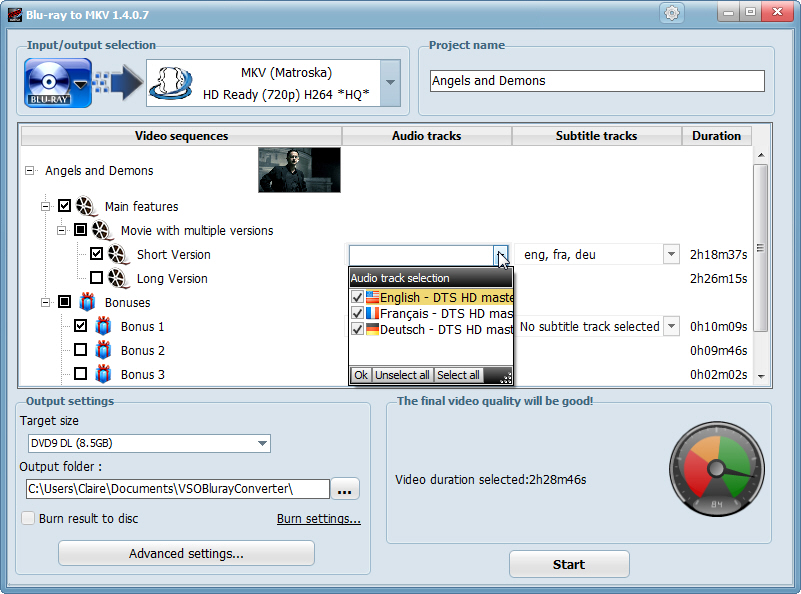This screenshot has height=594, width=801.
Task: Check the Long Version checkbox
Action: point(96,277)
